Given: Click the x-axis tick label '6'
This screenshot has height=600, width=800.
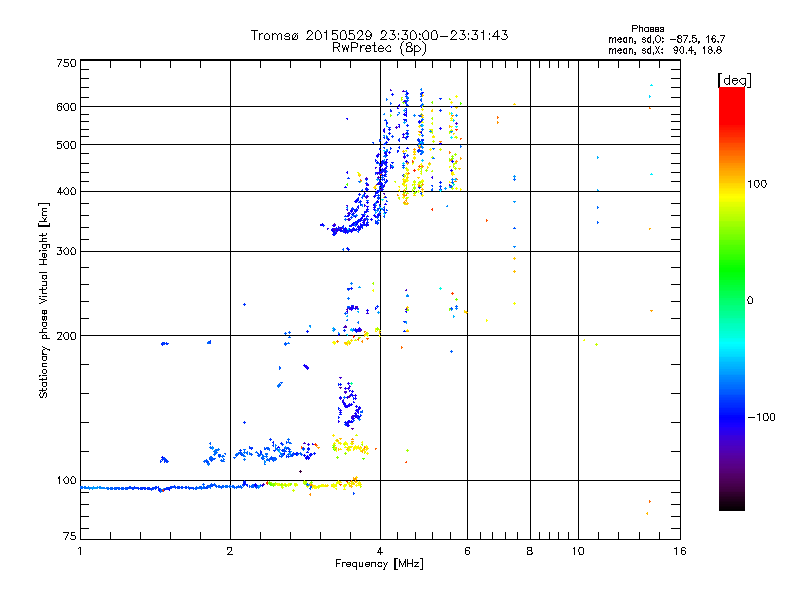Looking at the screenshot, I should [467, 551].
